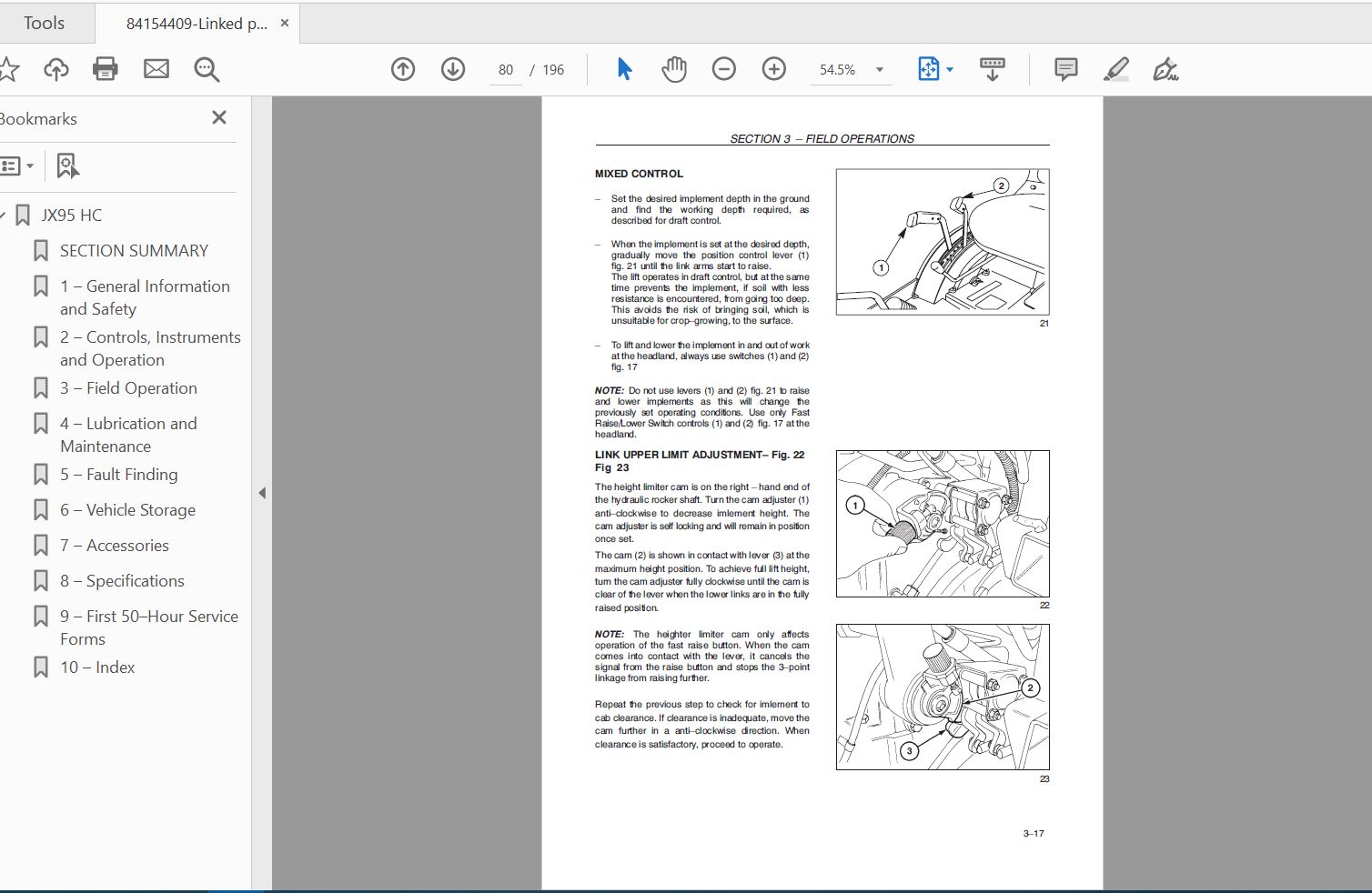Click the page number field showing 80
The width and height of the screenshot is (1372, 893).
[506, 70]
